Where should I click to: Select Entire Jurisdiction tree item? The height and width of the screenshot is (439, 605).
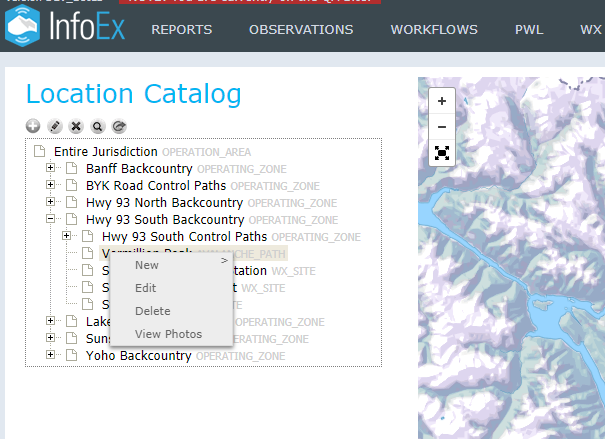106,152
